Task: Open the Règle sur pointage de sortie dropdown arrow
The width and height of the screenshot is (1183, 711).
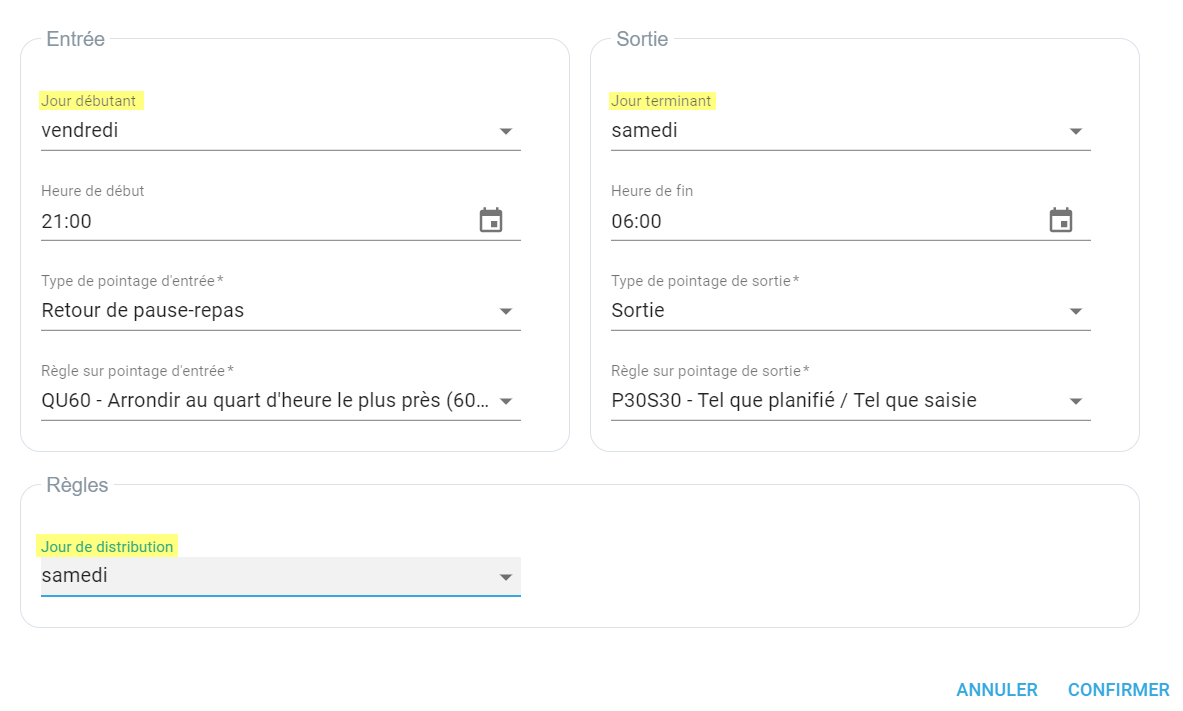Action: [1076, 401]
